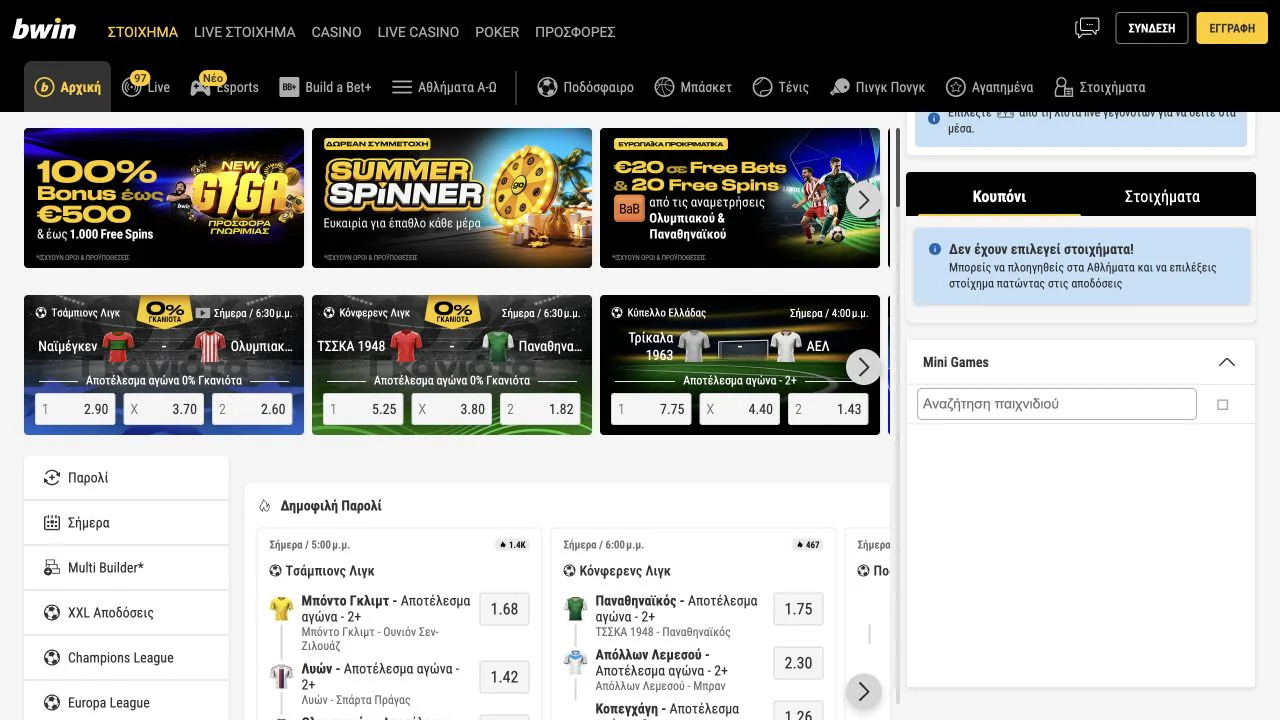Open Live section with 97 badge
1280x720 pixels.
[x=146, y=87]
